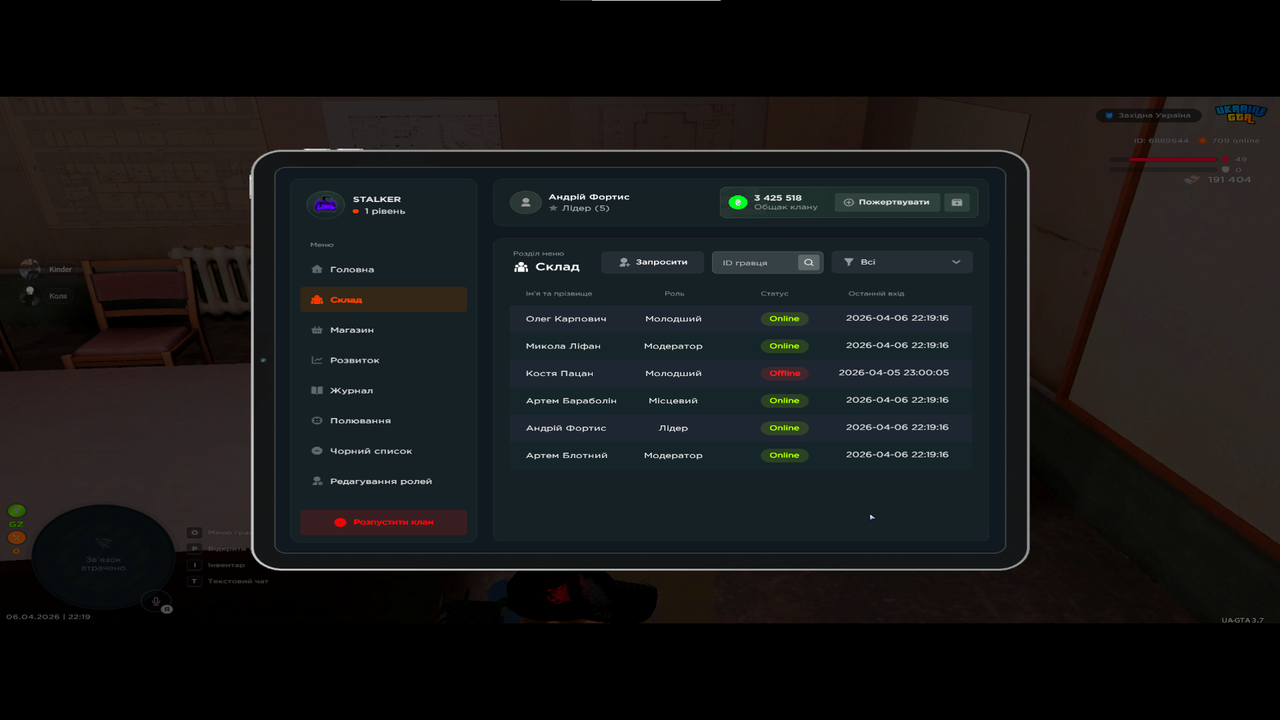Viewport: 1280px width, 720px height.
Task: Click the Kinder player avatar
Action: coord(30,269)
